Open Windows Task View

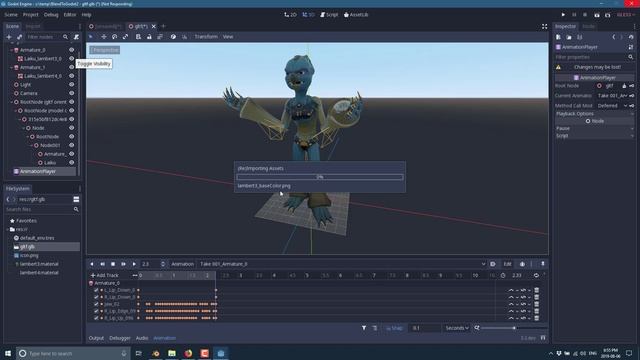pyautogui.click(x=138, y=353)
